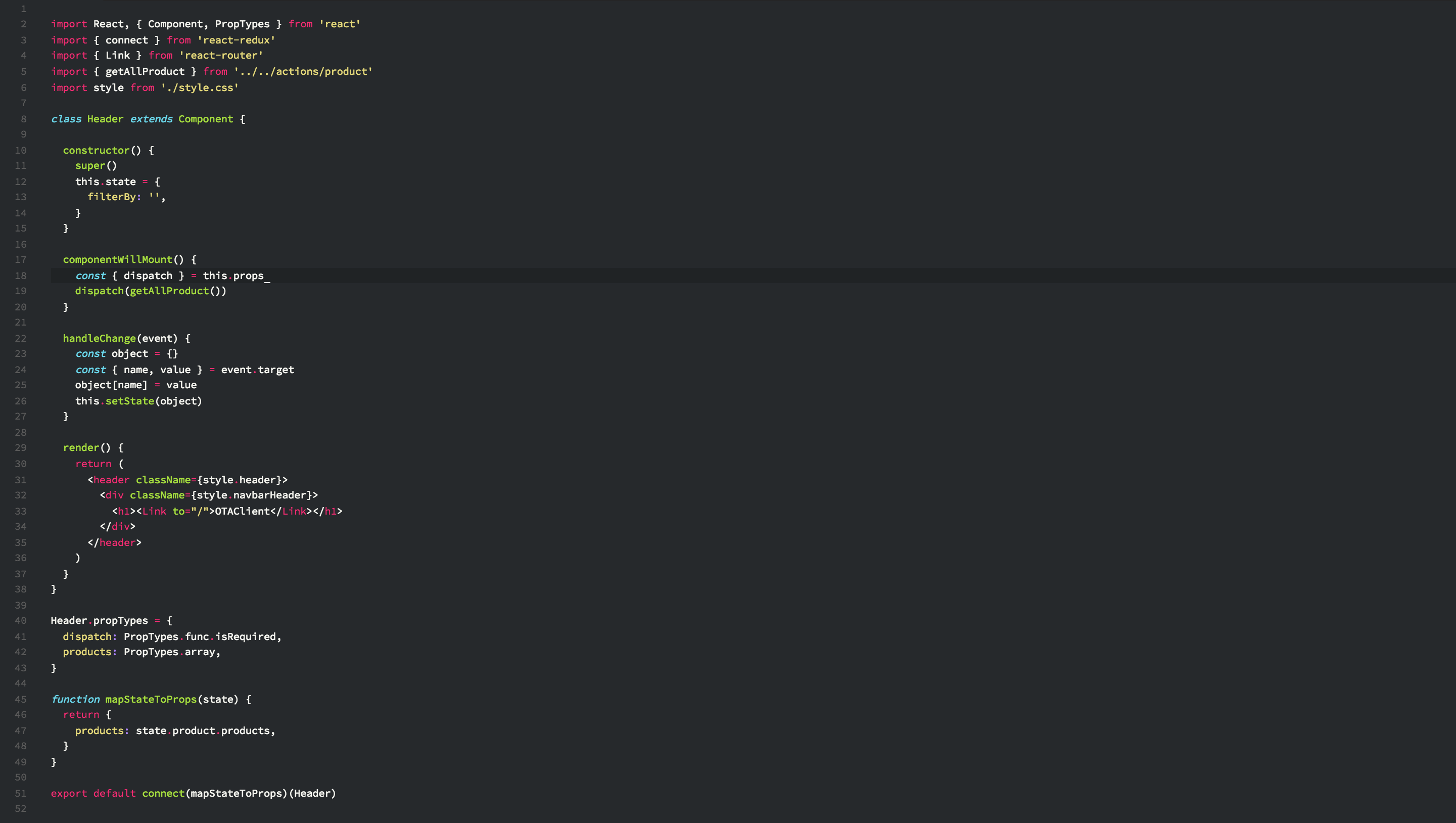
Task: Click line number 45 in the gutter
Action: (x=21, y=699)
